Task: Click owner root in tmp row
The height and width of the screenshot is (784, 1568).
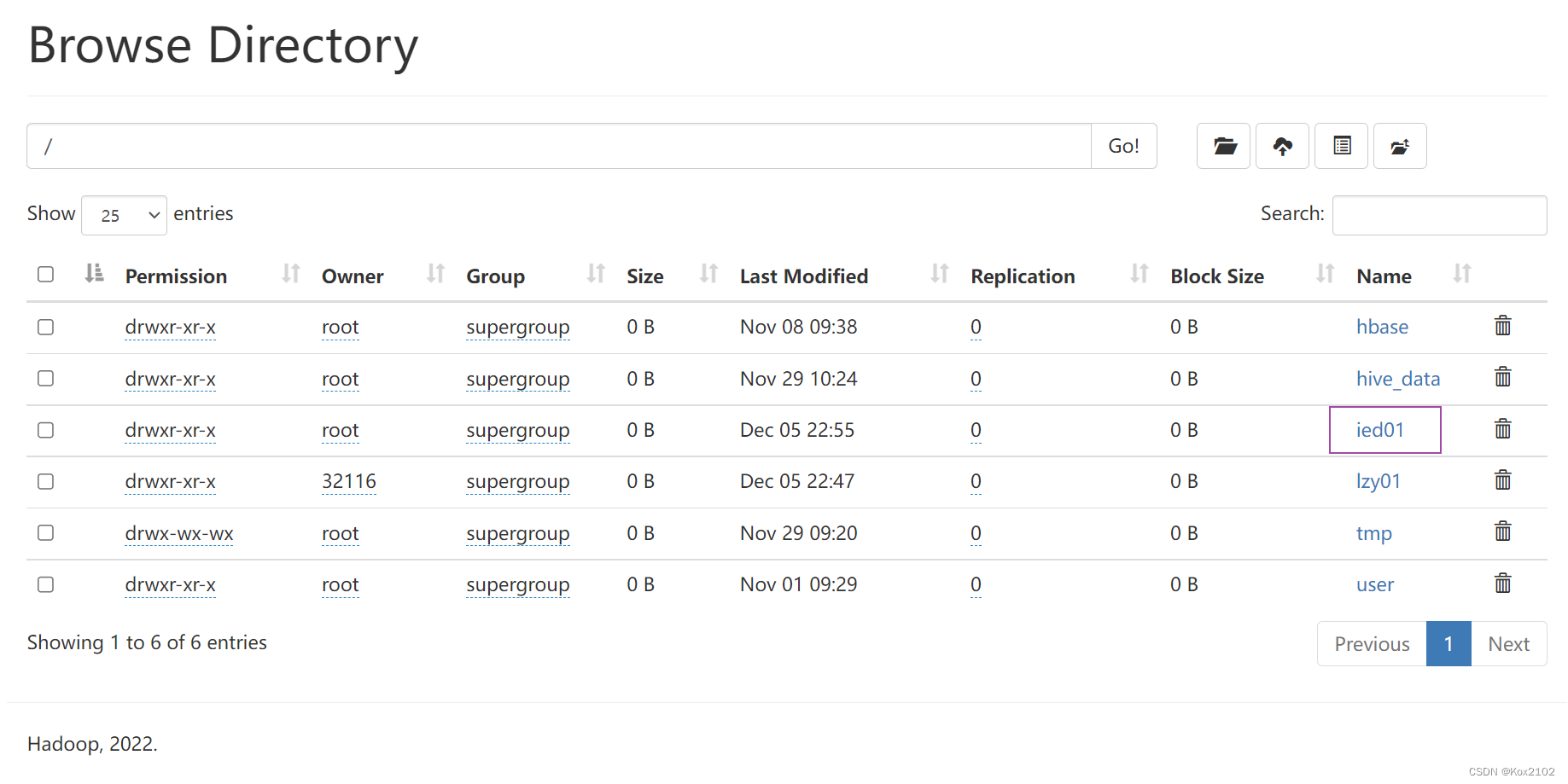Action: tap(341, 533)
